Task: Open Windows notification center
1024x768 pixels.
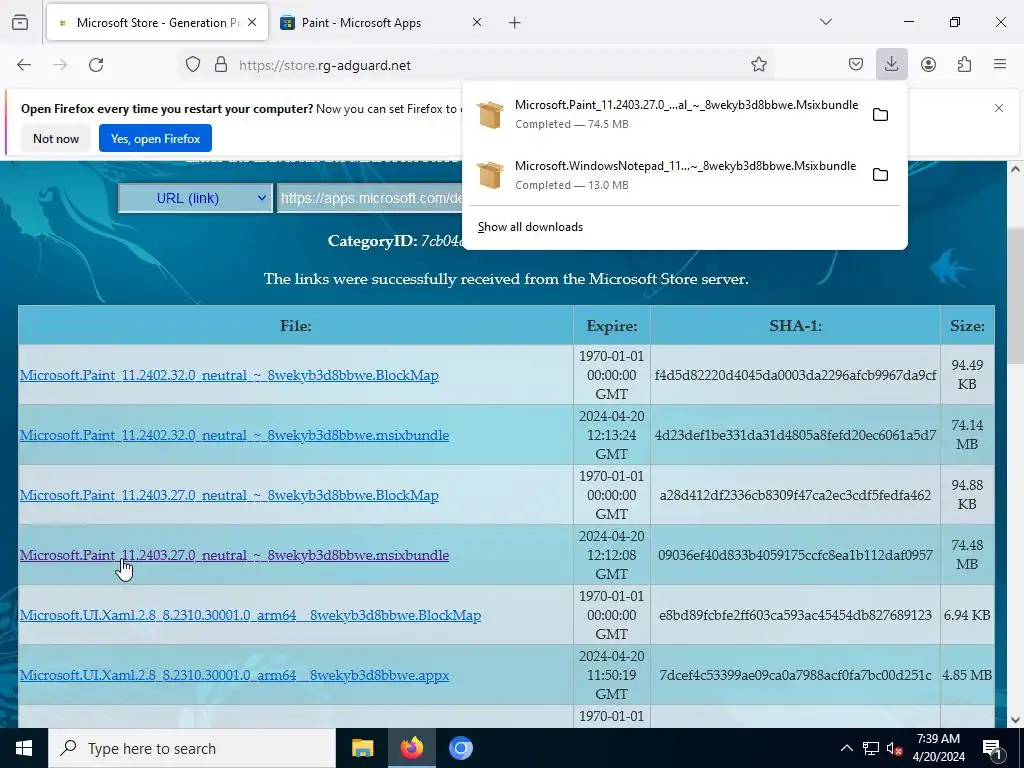Action: point(991,748)
